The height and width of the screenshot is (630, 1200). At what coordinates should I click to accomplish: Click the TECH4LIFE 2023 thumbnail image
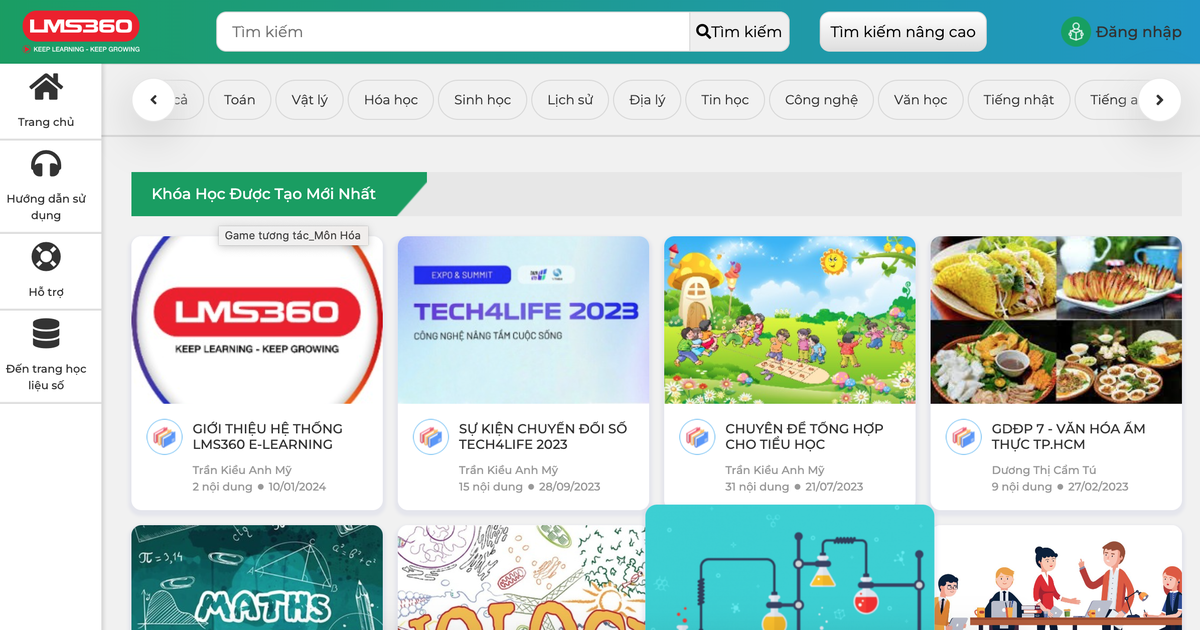pos(523,319)
